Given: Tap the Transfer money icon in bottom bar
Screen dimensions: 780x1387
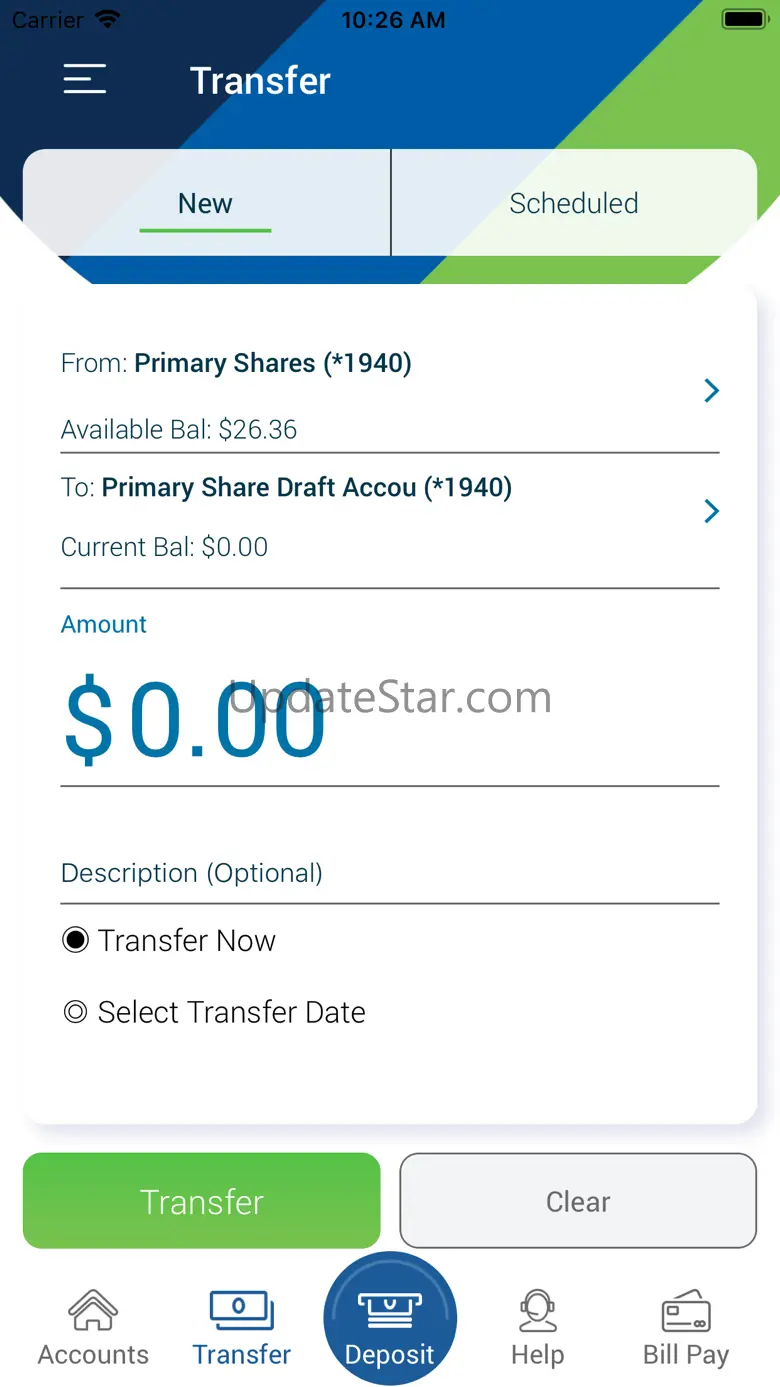Looking at the screenshot, I should pyautogui.click(x=241, y=1311).
